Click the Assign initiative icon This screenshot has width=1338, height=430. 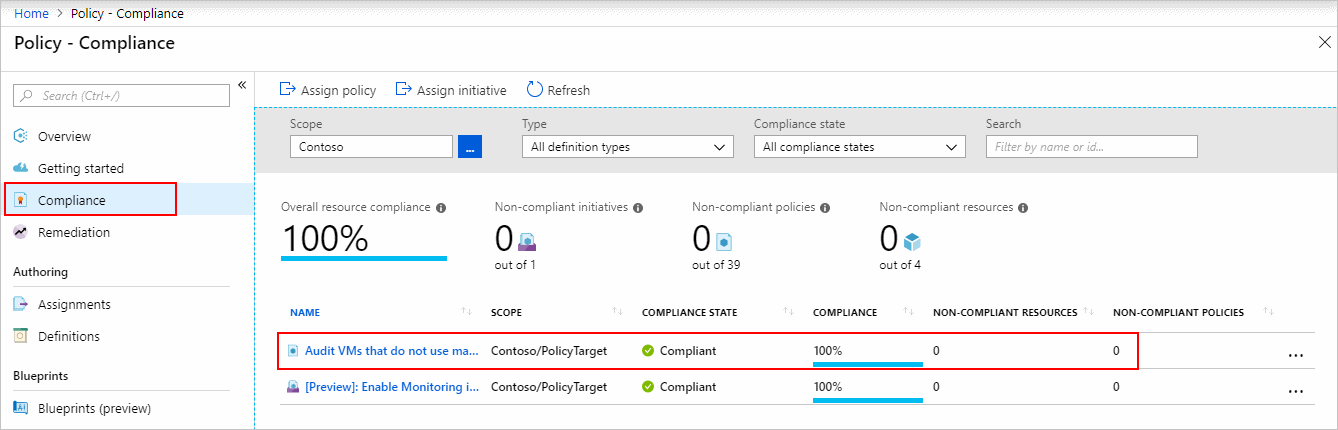pyautogui.click(x=404, y=89)
